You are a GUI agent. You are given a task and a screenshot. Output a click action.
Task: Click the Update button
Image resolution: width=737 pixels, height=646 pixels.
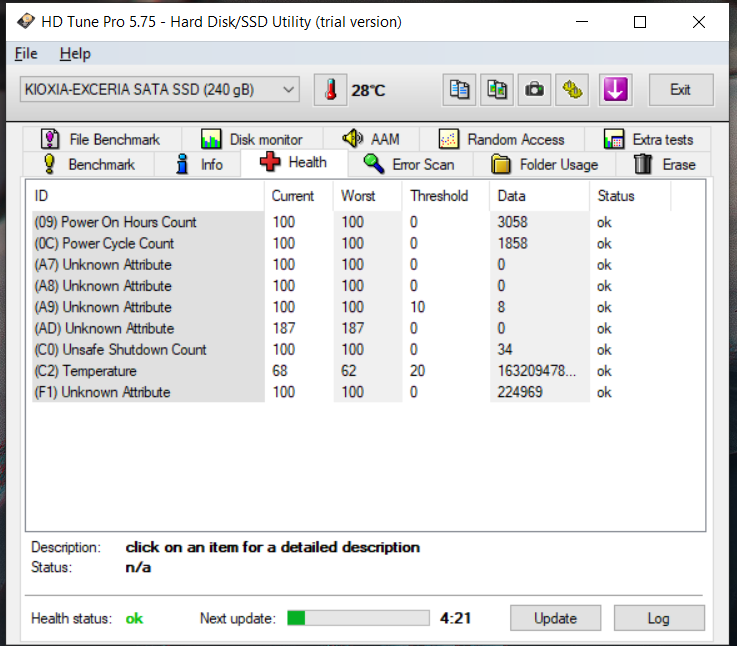point(555,618)
